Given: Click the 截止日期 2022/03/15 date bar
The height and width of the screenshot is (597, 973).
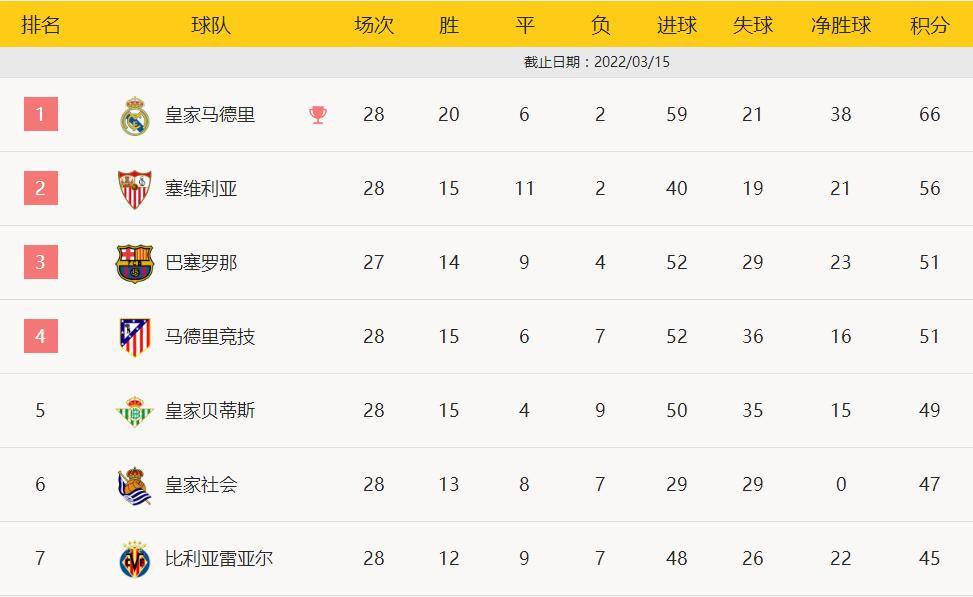Looking at the screenshot, I should click(x=596, y=62).
